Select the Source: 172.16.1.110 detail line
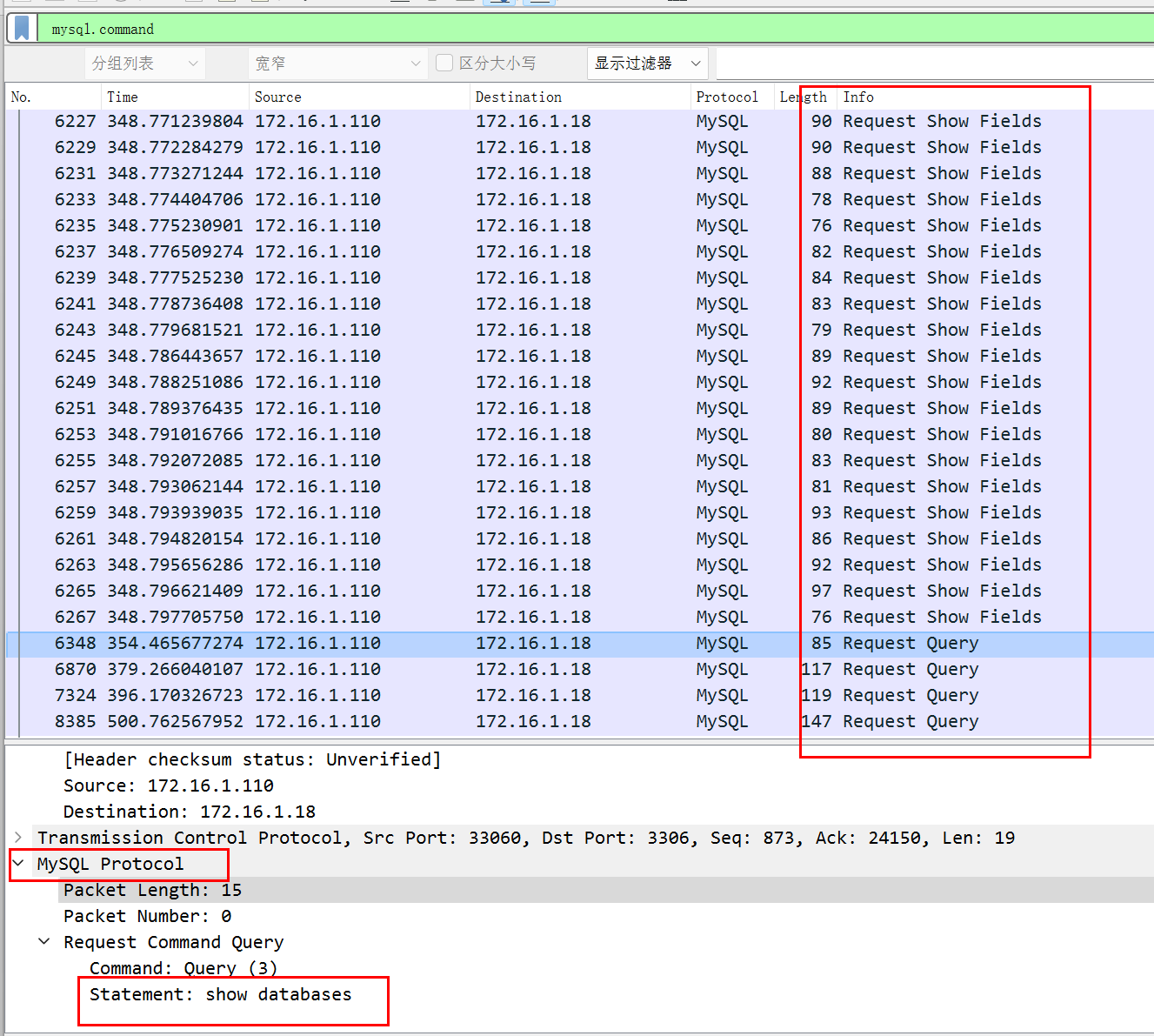Image resolution: width=1154 pixels, height=1036 pixels. point(169,785)
